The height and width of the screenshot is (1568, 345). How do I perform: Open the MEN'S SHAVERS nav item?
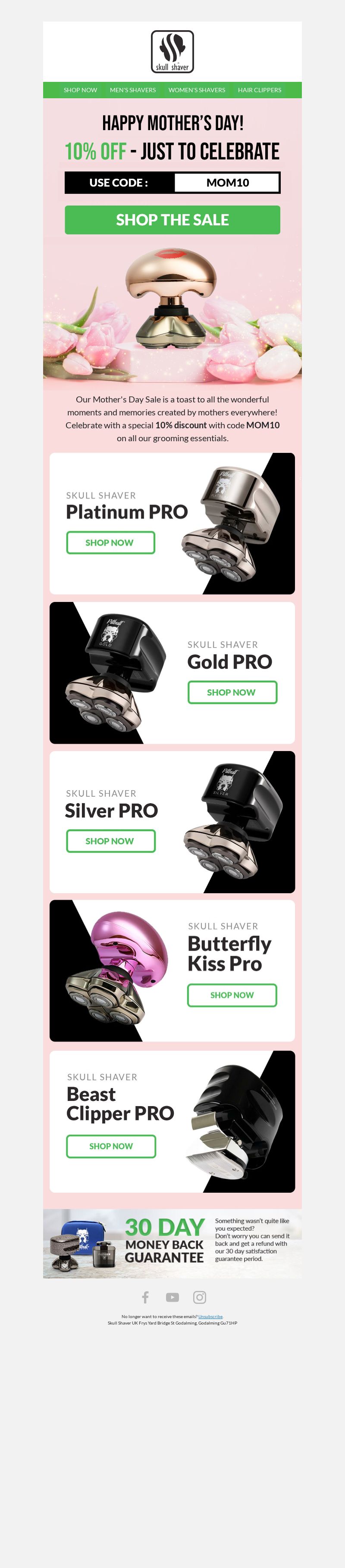(133, 90)
